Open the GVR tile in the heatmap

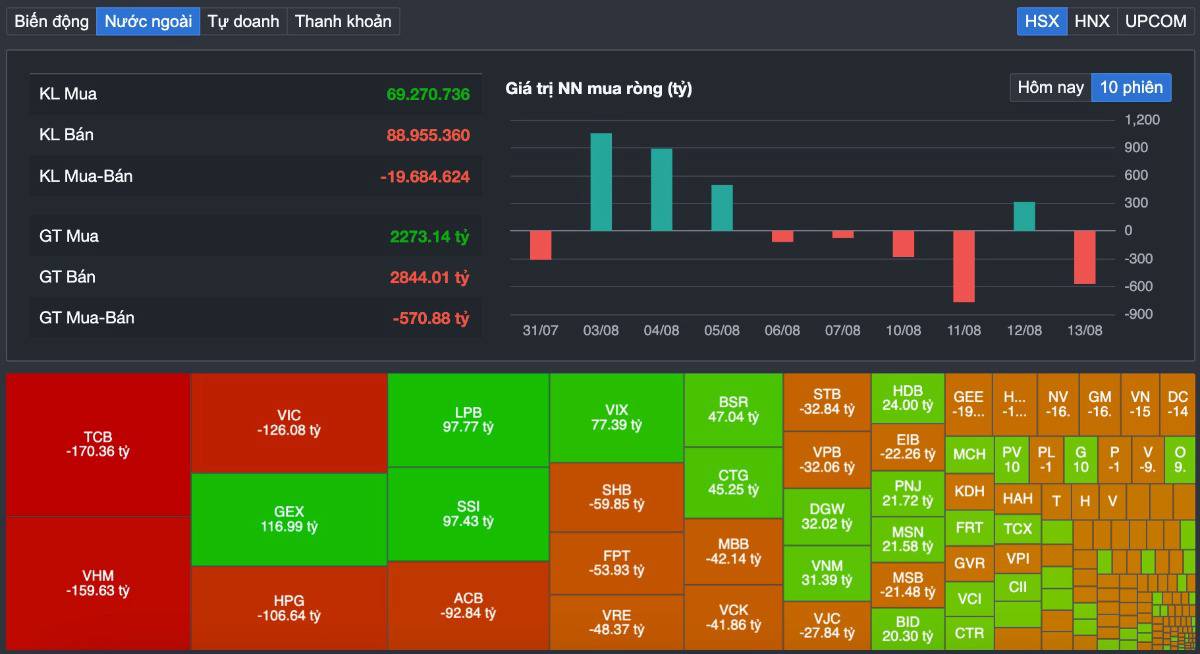pyautogui.click(x=969, y=563)
